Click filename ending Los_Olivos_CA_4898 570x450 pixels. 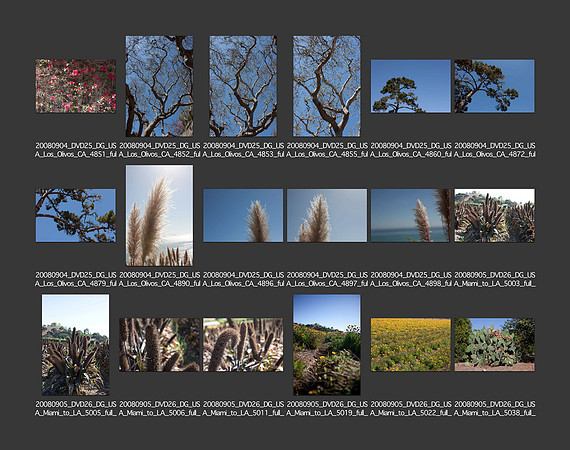411,279
